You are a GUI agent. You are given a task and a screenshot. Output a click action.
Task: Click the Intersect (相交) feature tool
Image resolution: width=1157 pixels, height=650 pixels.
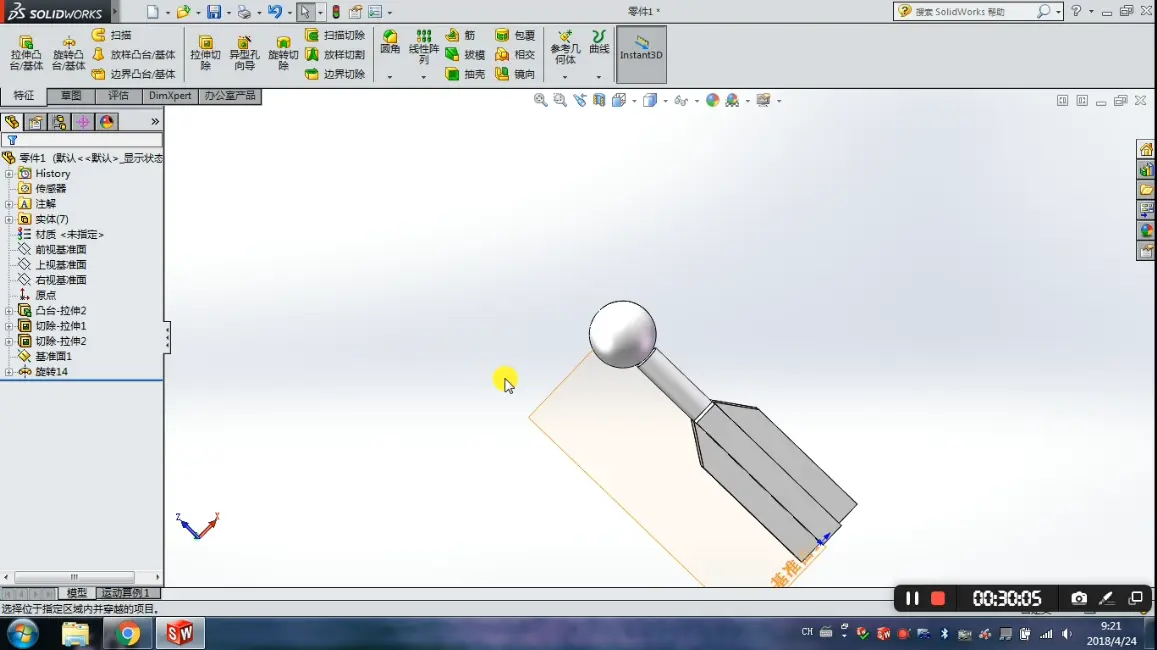(515, 55)
